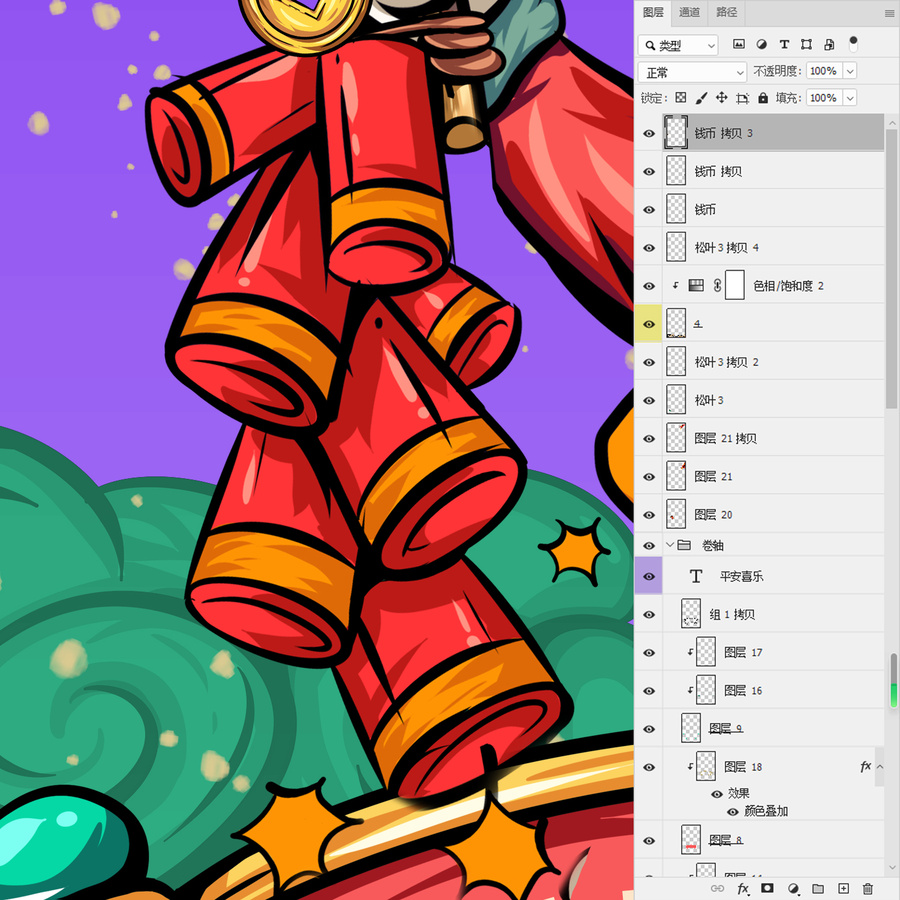The width and height of the screenshot is (900, 900).
Task: Hide the 平安喜乐 text layer
Action: pos(649,576)
